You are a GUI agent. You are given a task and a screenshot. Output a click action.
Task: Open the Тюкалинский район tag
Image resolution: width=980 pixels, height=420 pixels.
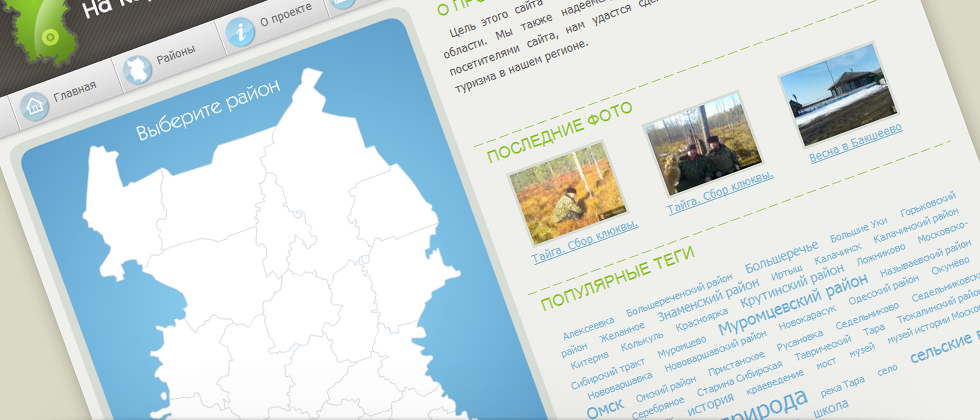(939, 306)
